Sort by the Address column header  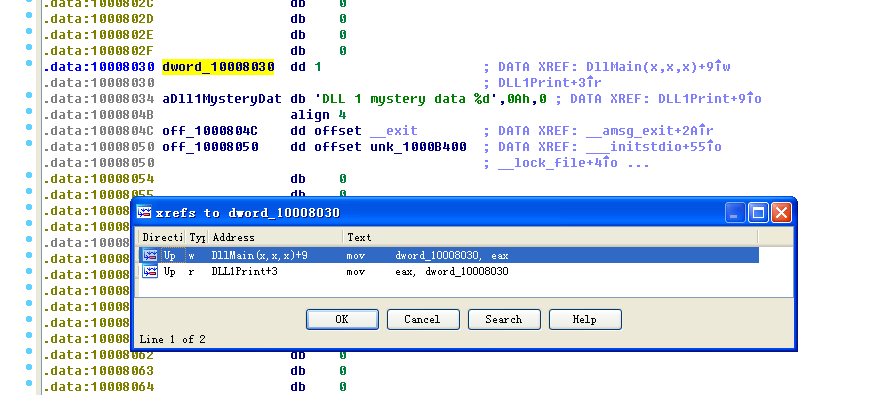pos(275,237)
